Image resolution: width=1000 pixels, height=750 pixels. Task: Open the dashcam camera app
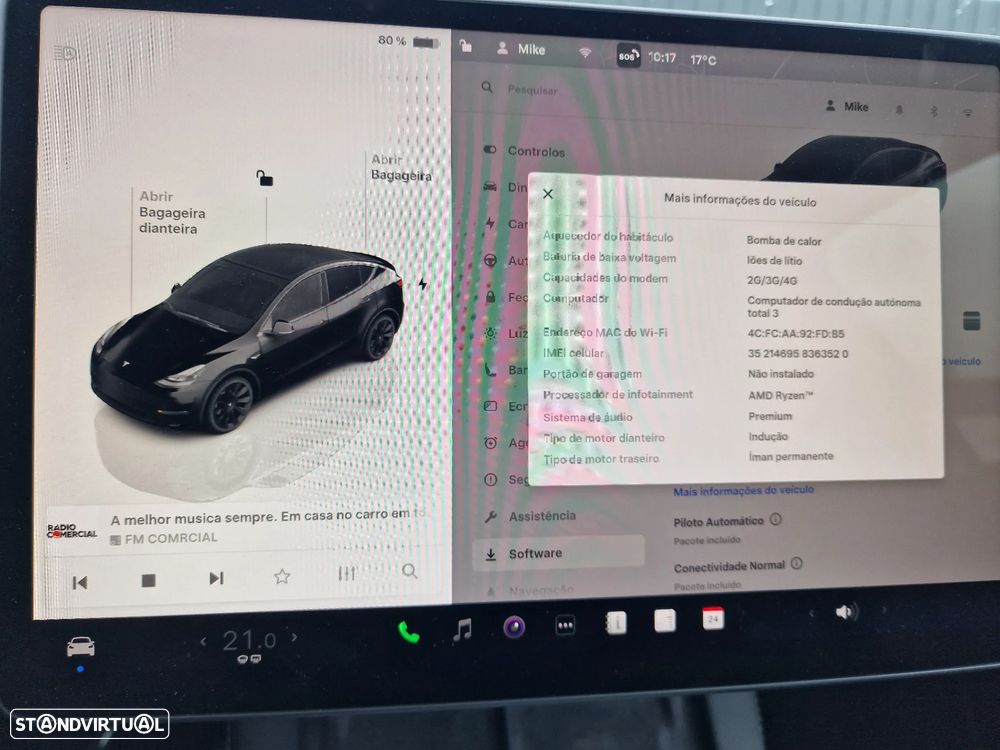[514, 627]
